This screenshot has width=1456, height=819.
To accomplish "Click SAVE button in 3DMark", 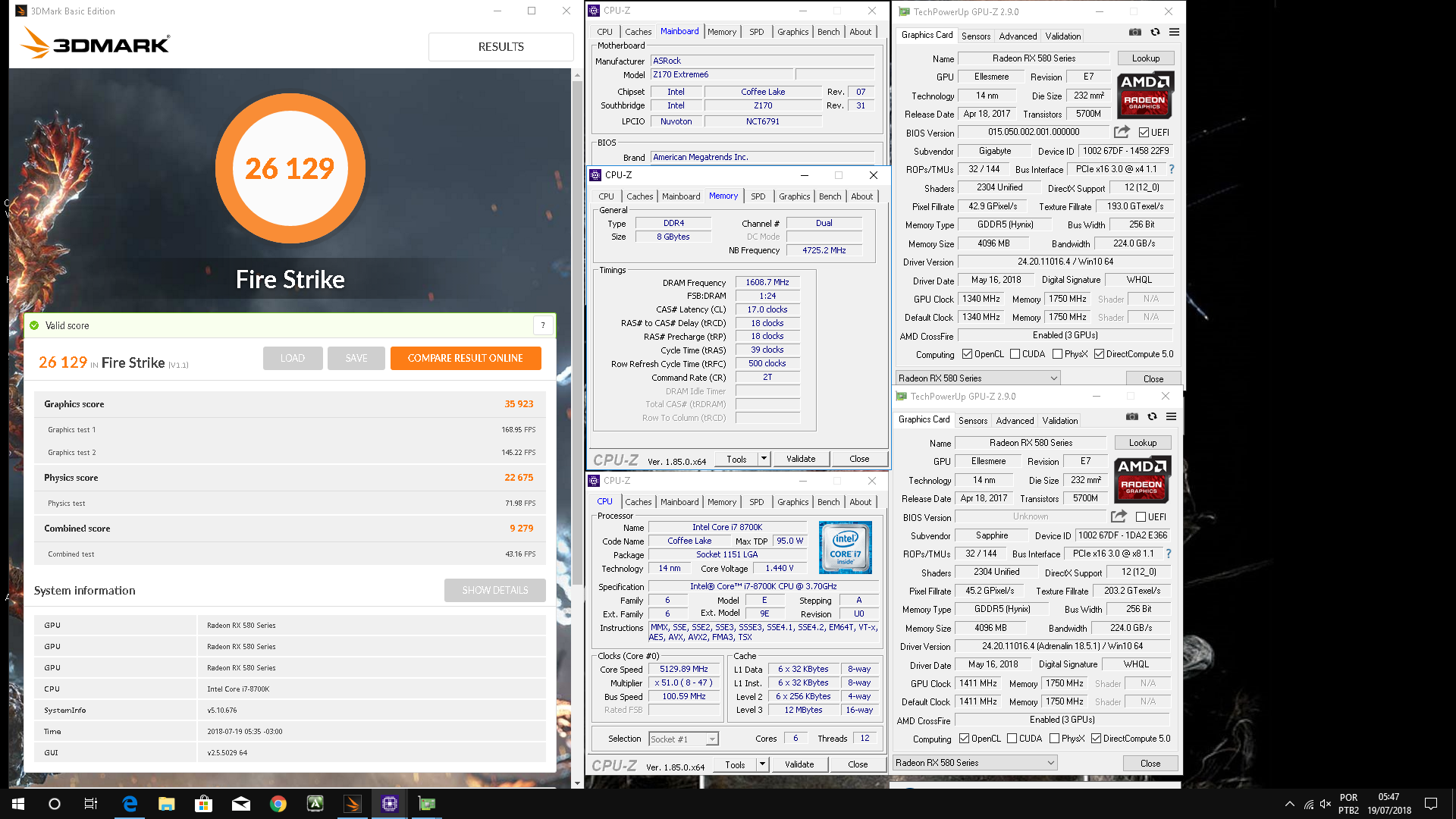I will tap(356, 358).
